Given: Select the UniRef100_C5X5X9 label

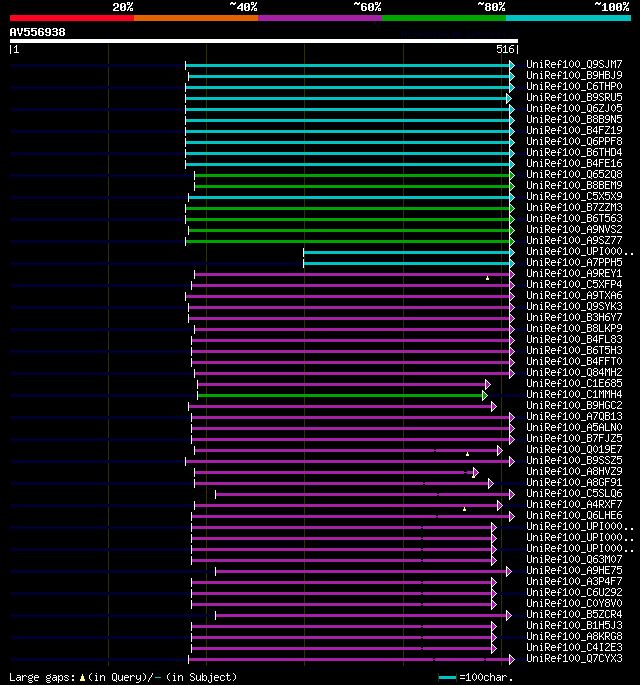Looking at the screenshot, I should 574,197.
